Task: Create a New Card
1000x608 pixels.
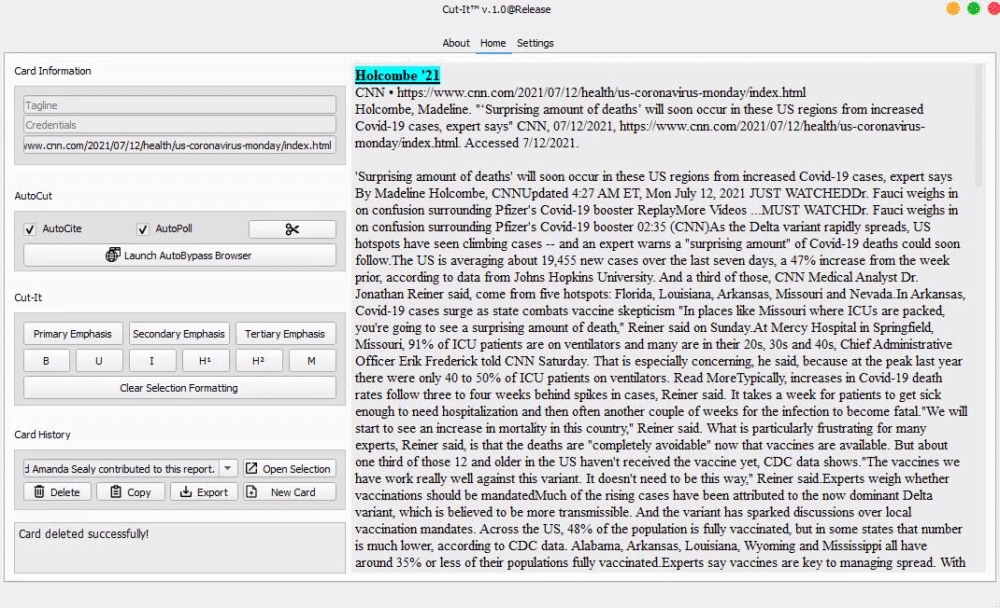Action: click(289, 492)
